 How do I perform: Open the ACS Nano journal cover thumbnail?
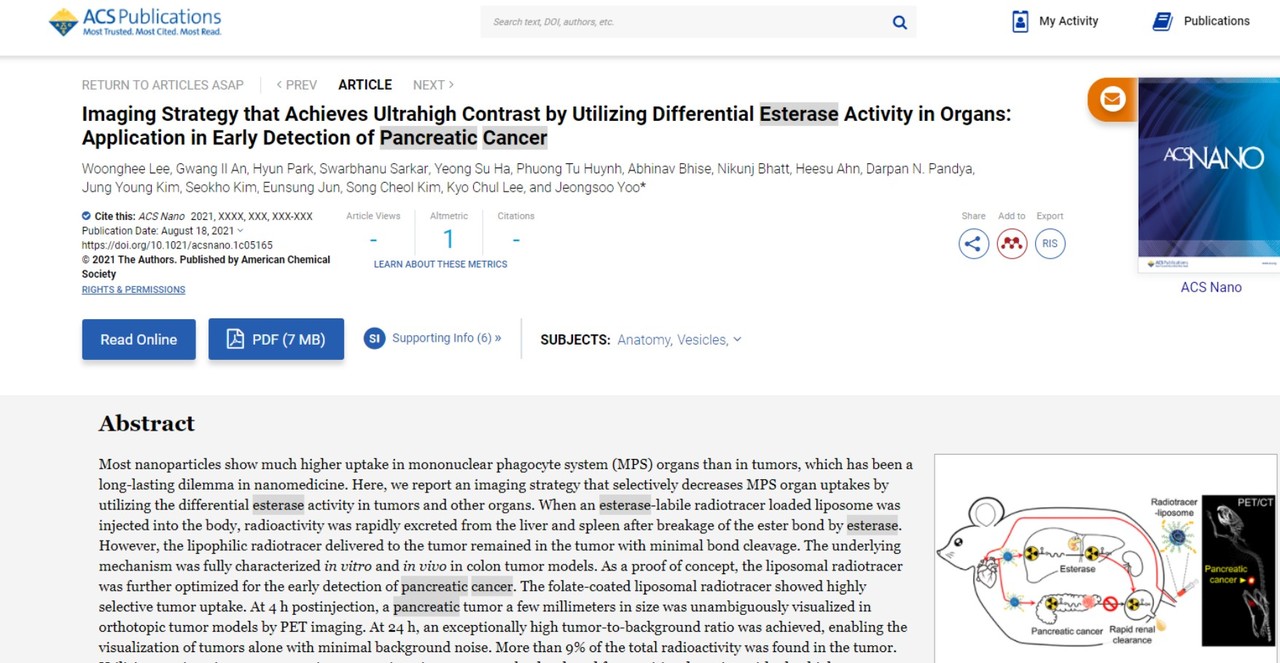pyautogui.click(x=1210, y=175)
